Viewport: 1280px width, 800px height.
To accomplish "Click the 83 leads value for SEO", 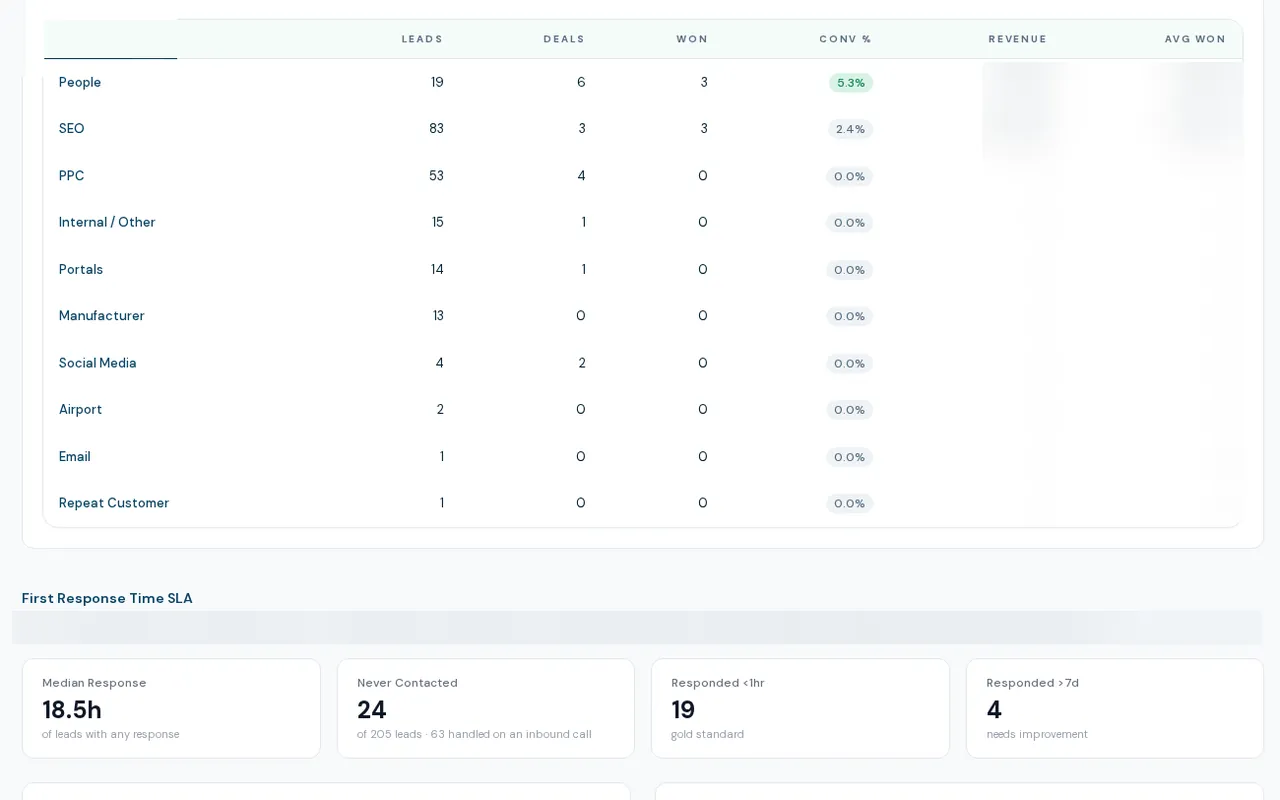I will 436,129.
